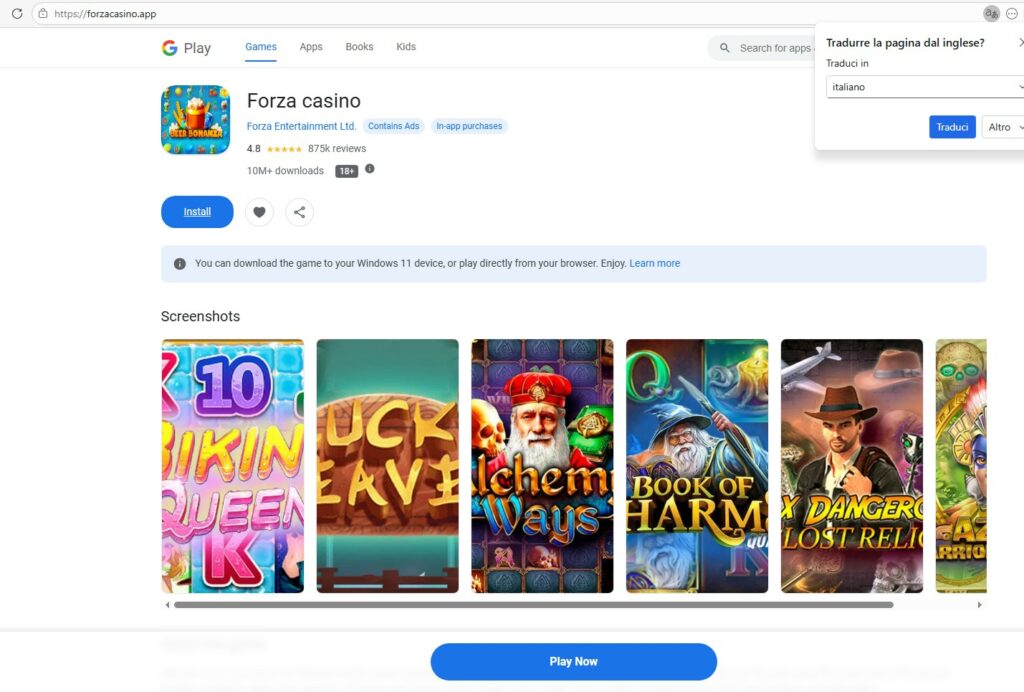Open the Forza Entertainment Ltd. developer link
Screen dimensions: 1024x692
click(x=301, y=126)
